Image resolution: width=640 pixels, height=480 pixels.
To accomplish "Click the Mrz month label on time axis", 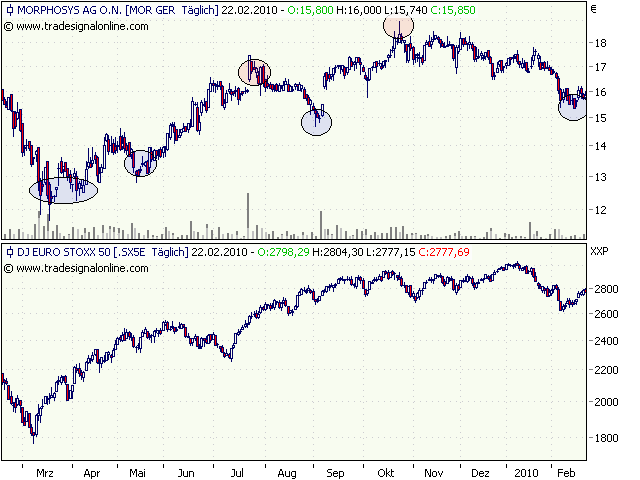I will click(x=45, y=473).
